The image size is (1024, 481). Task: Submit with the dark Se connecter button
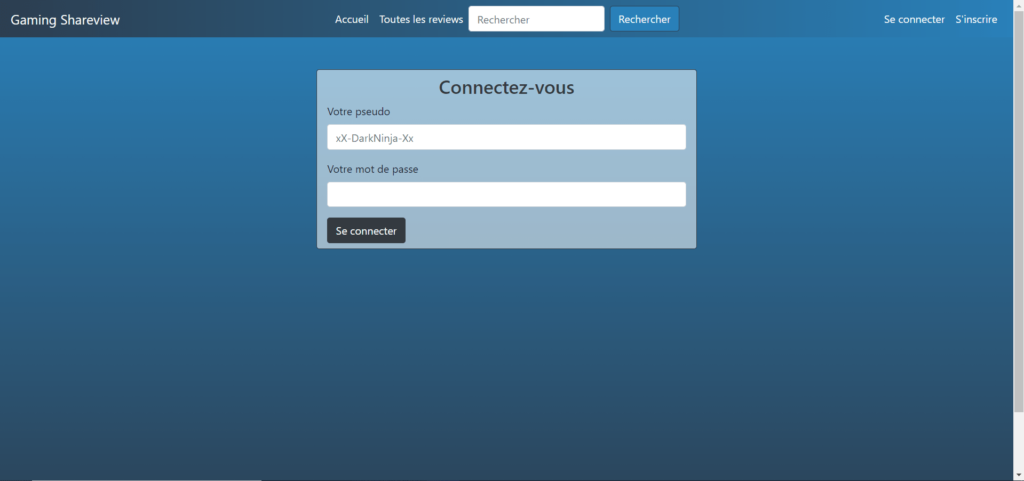[366, 231]
